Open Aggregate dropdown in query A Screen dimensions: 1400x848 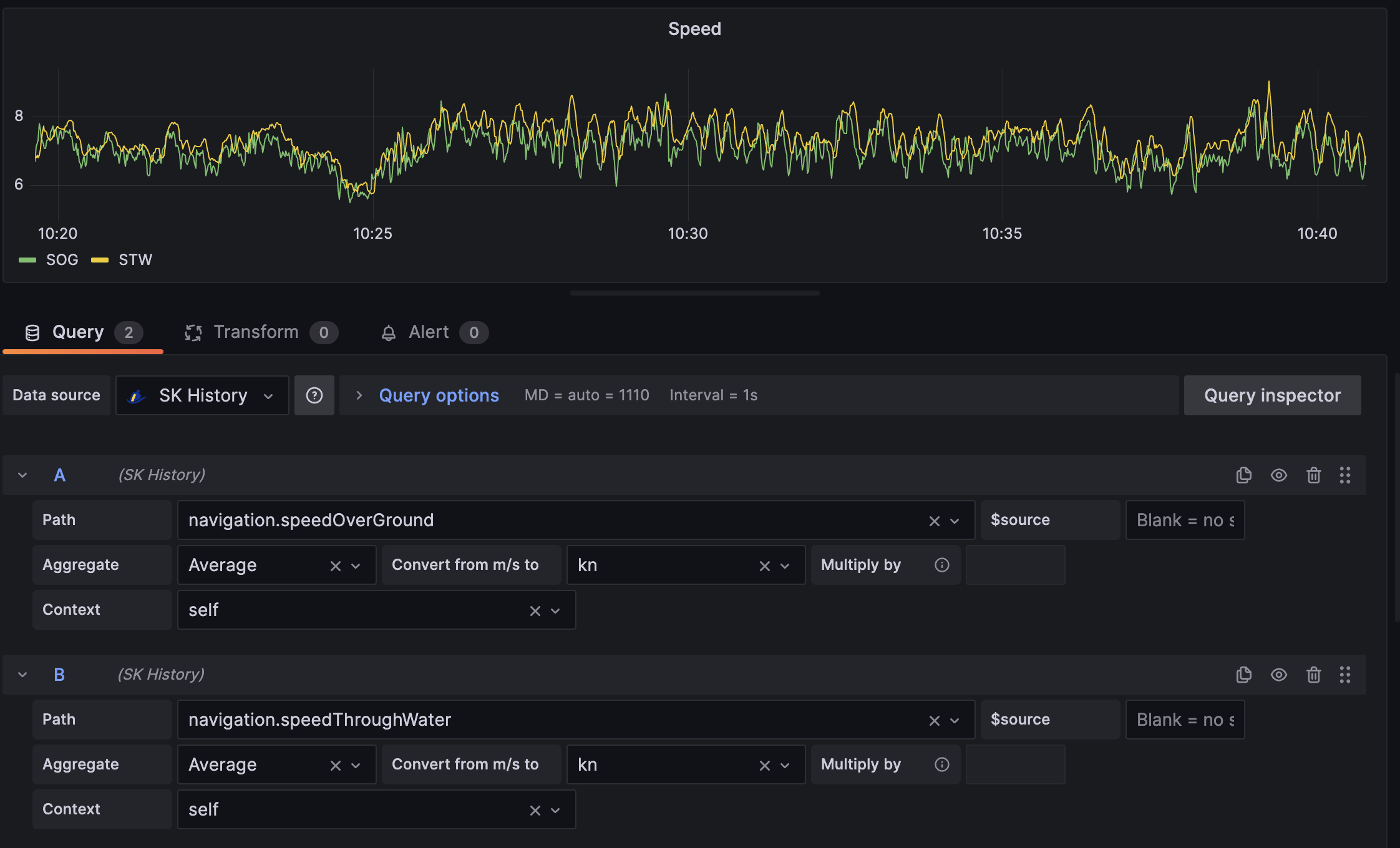point(356,566)
